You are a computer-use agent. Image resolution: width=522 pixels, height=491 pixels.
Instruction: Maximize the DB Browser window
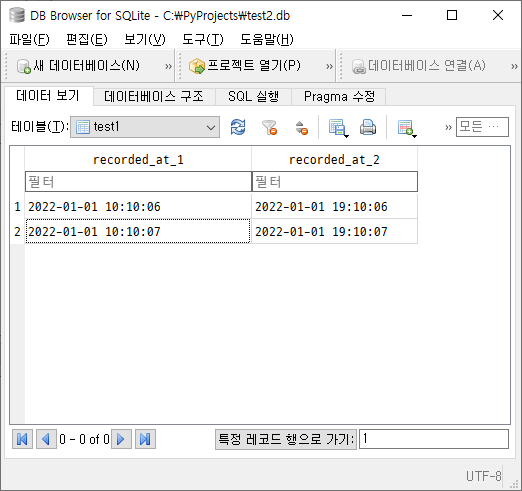tap(452, 15)
